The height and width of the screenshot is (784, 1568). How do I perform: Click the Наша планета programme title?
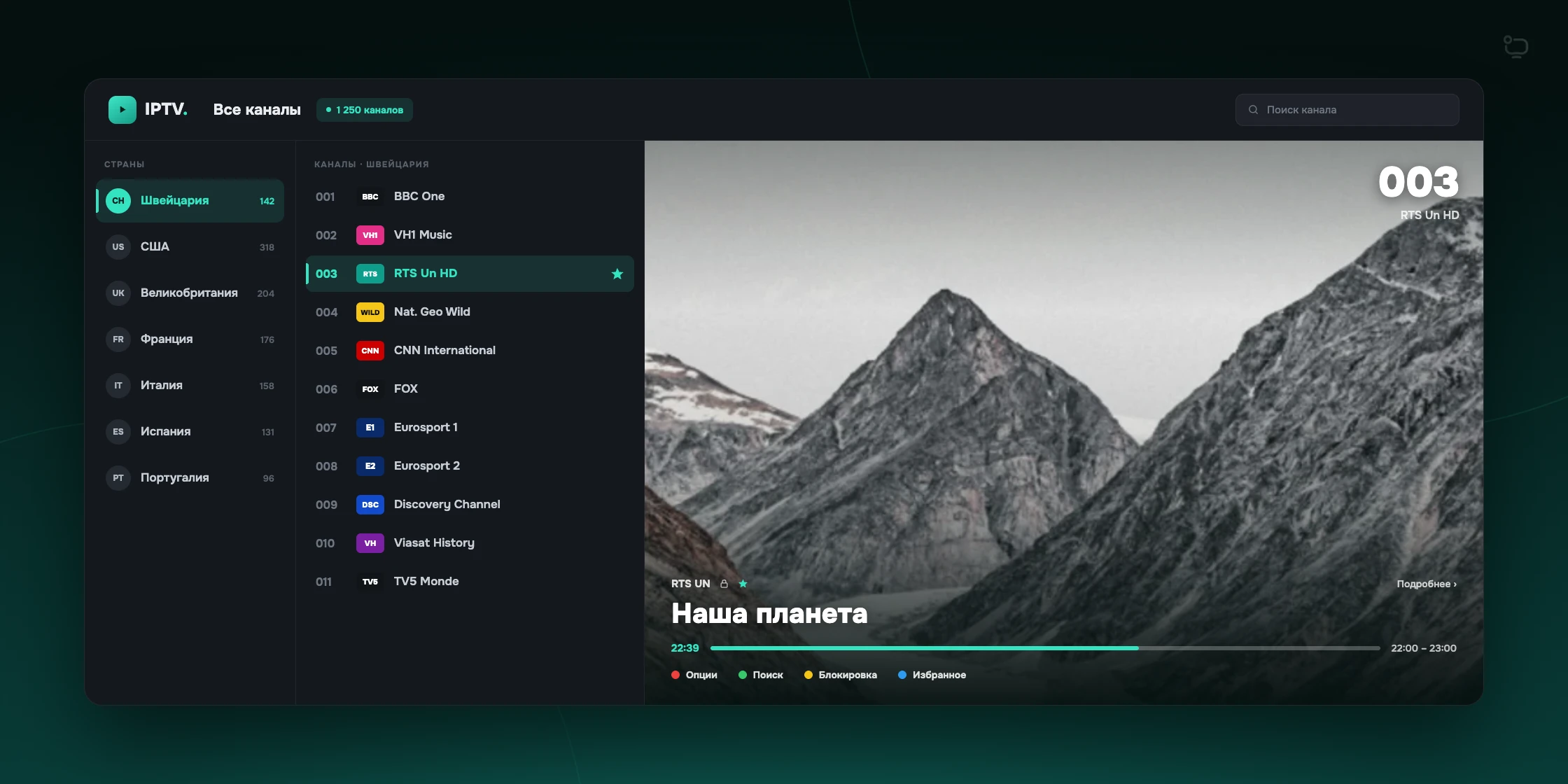pos(769,614)
